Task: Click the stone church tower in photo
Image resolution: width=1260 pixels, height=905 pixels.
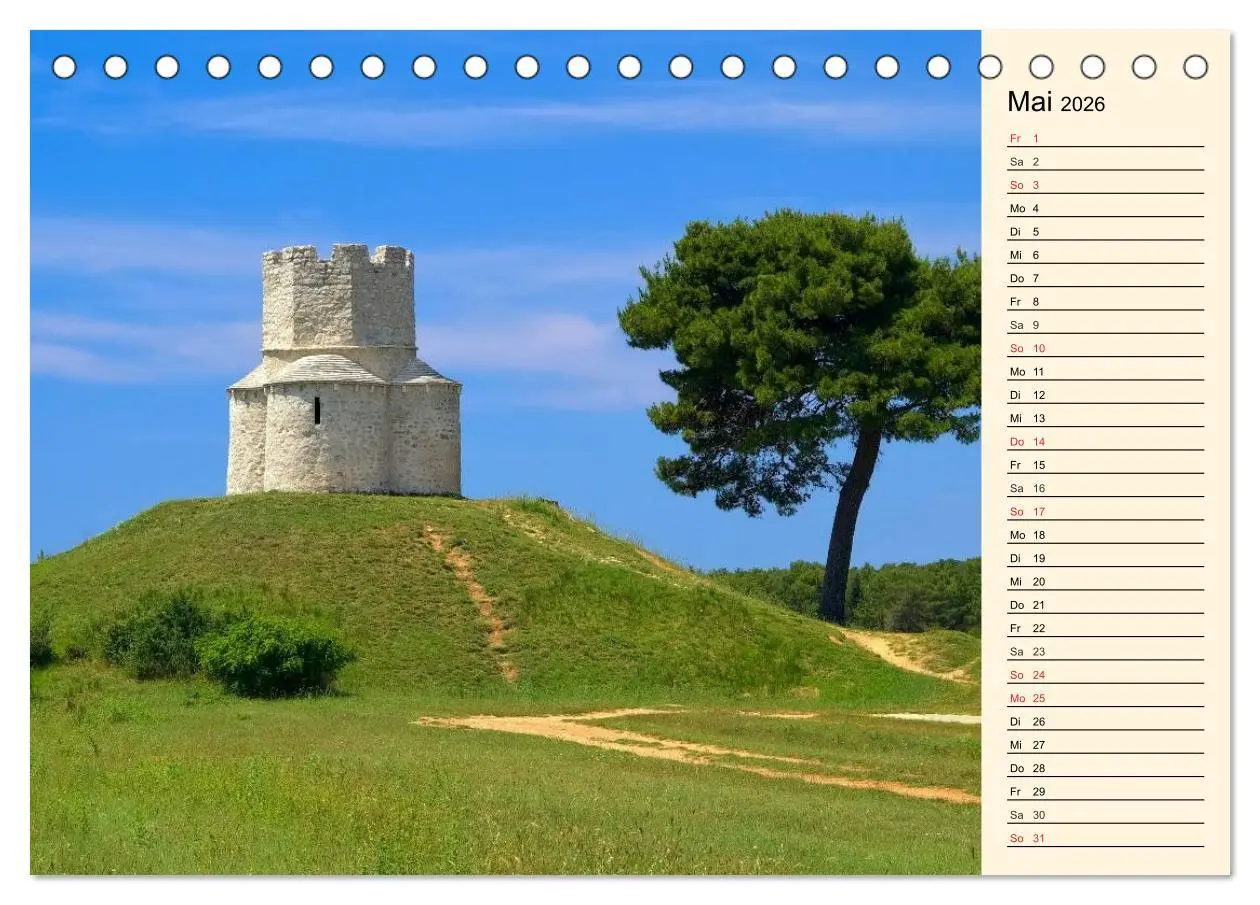Action: coord(343,370)
